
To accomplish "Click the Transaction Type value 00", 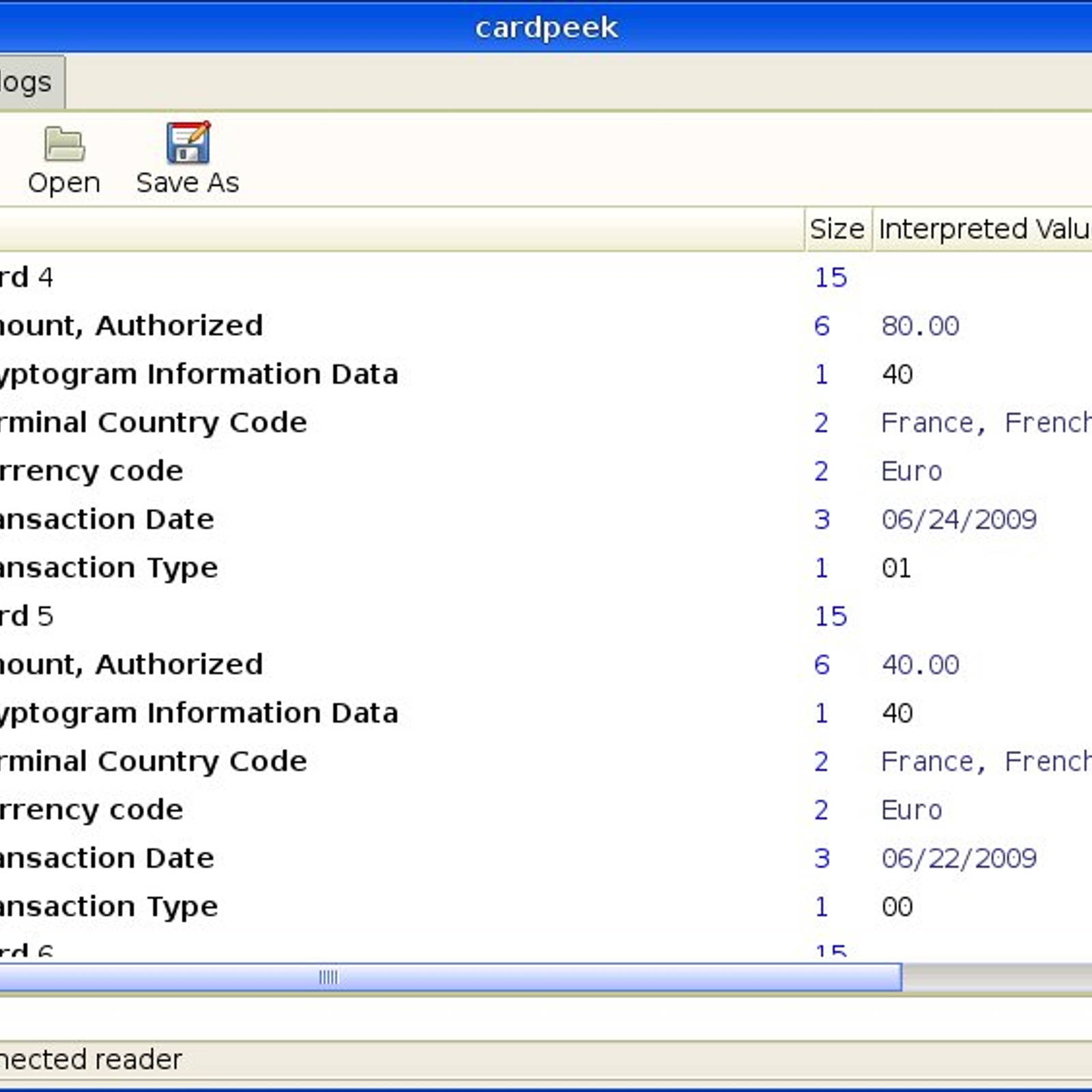I will (897, 907).
